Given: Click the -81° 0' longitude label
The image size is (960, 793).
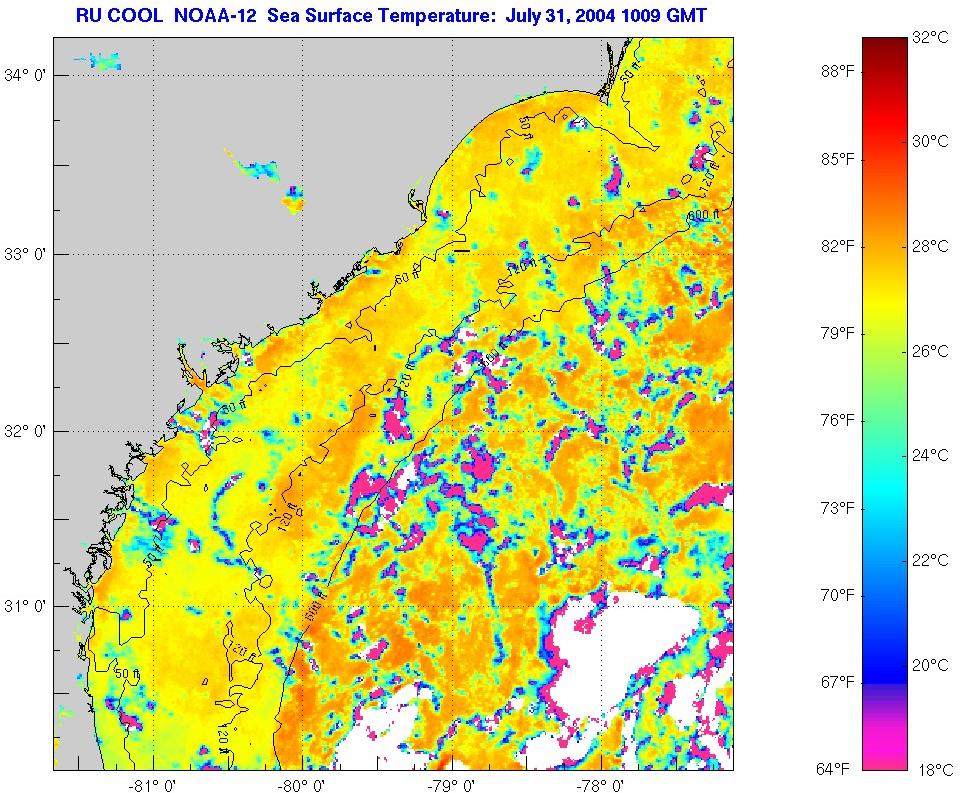Looking at the screenshot, I should [x=153, y=786].
